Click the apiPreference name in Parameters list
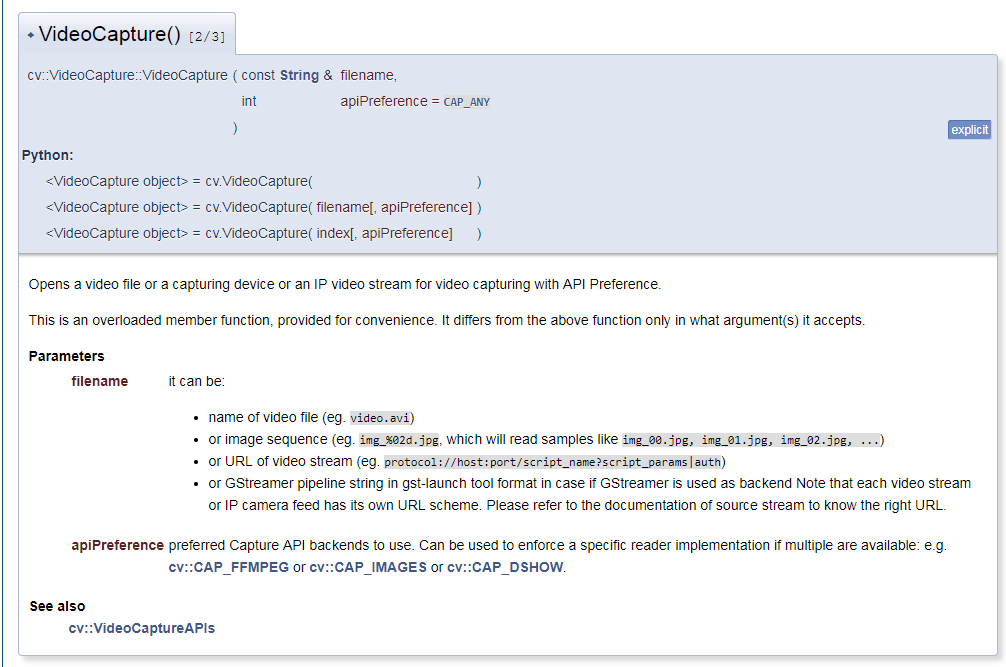The image size is (1006, 667). 117,545
